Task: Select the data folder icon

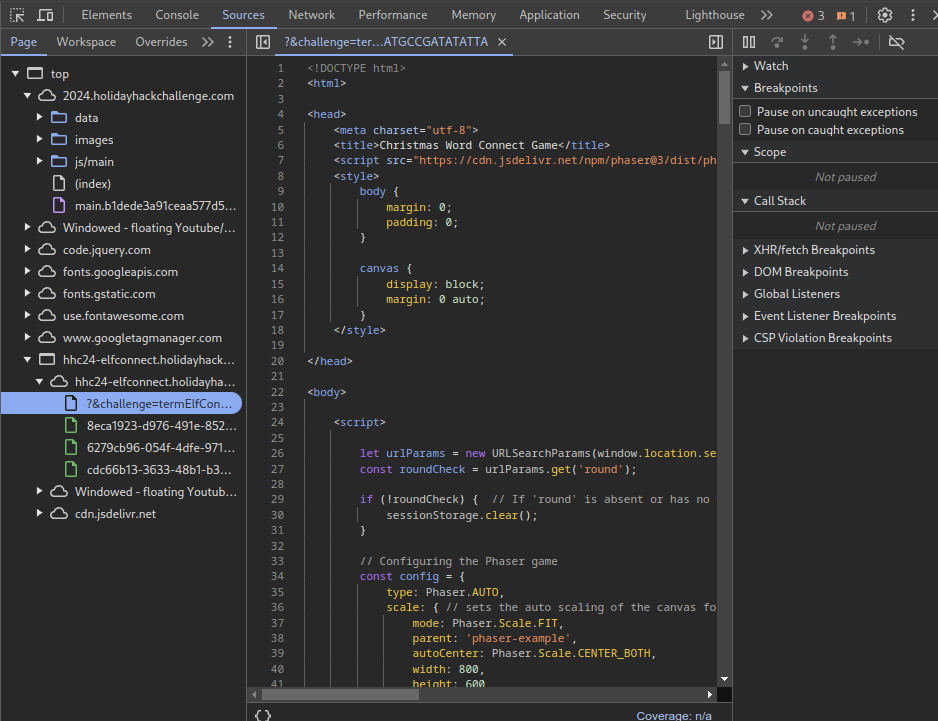Action: pyautogui.click(x=59, y=117)
